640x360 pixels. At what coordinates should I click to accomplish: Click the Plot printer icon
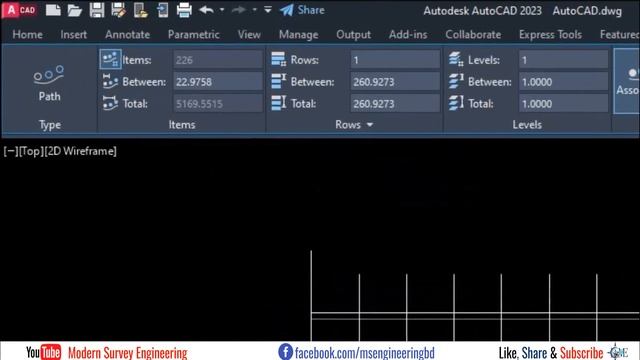tap(184, 10)
